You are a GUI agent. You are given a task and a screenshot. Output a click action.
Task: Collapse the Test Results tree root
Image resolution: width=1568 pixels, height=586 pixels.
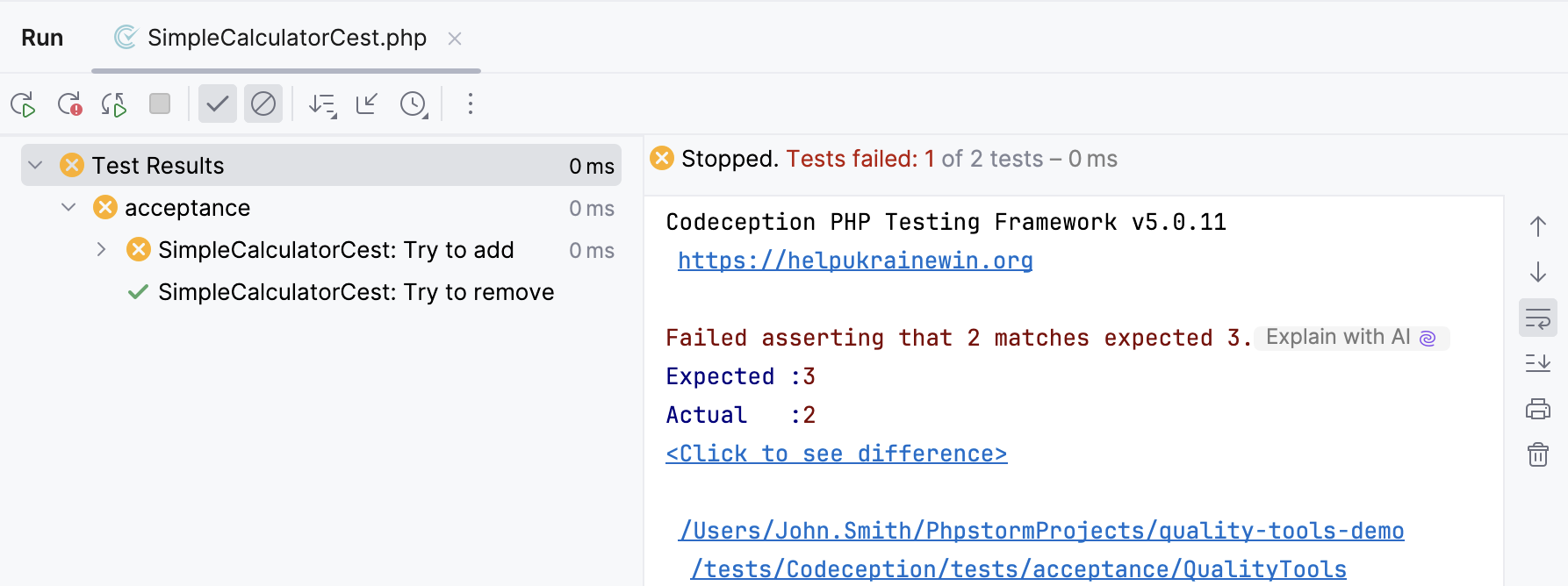click(x=35, y=164)
